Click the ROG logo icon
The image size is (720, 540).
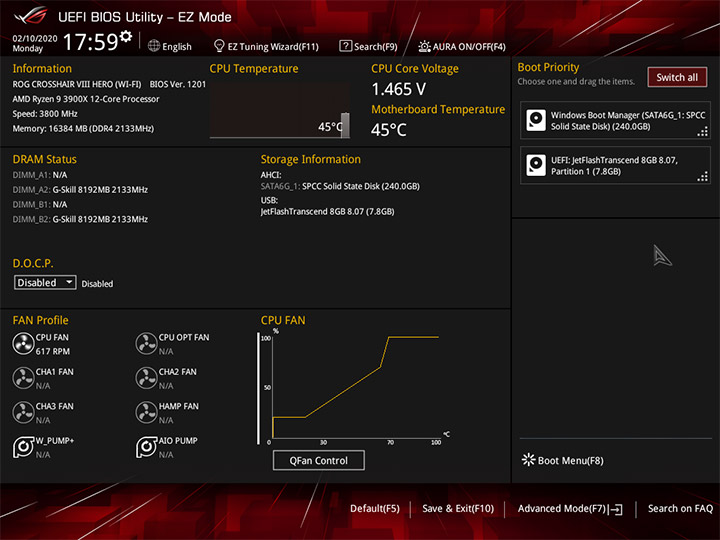30,16
